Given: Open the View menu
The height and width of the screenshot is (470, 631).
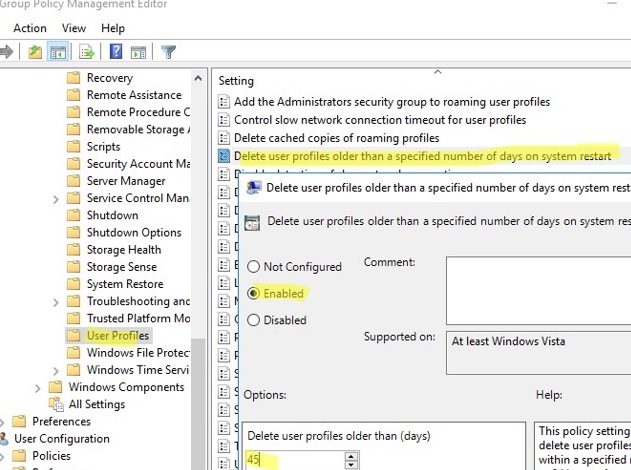Looking at the screenshot, I should [74, 28].
